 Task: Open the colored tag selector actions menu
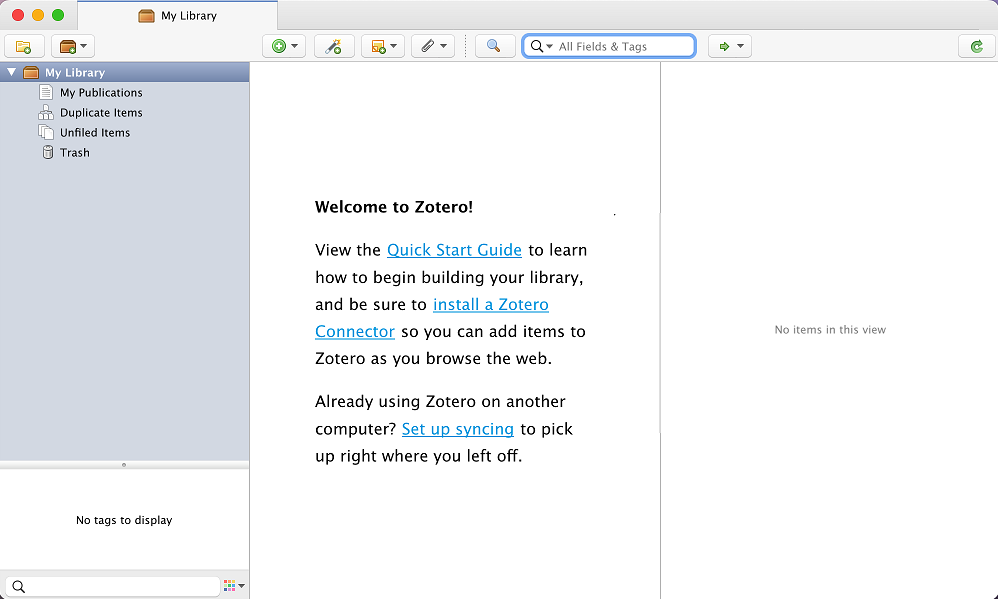click(x=234, y=586)
